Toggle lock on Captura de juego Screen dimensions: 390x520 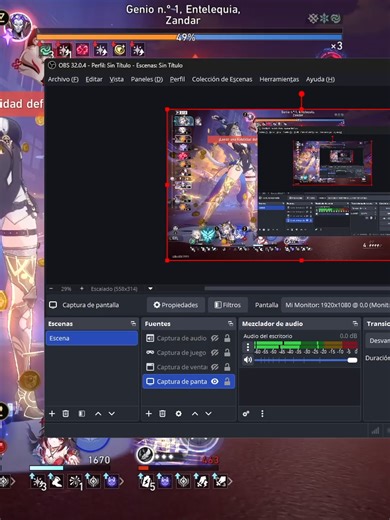227,353
